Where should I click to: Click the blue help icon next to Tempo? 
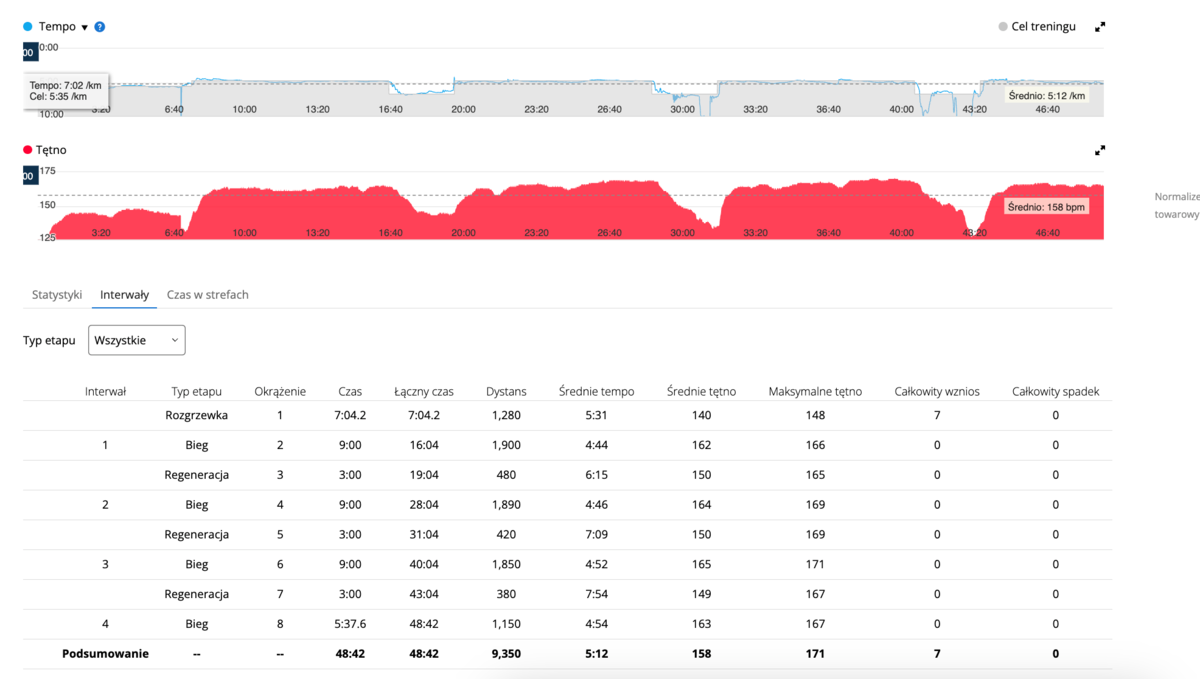pyautogui.click(x=100, y=27)
